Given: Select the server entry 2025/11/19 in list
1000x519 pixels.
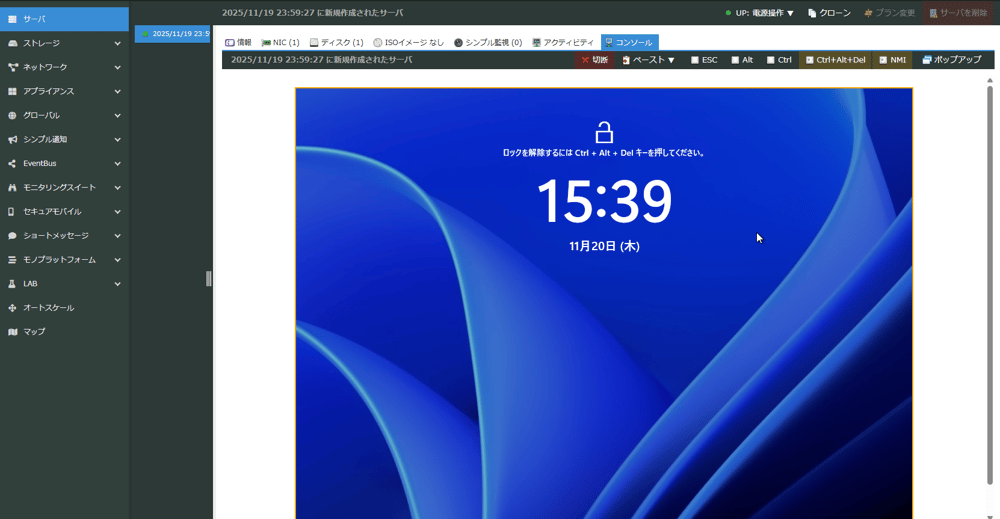Looking at the screenshot, I should 172,34.
